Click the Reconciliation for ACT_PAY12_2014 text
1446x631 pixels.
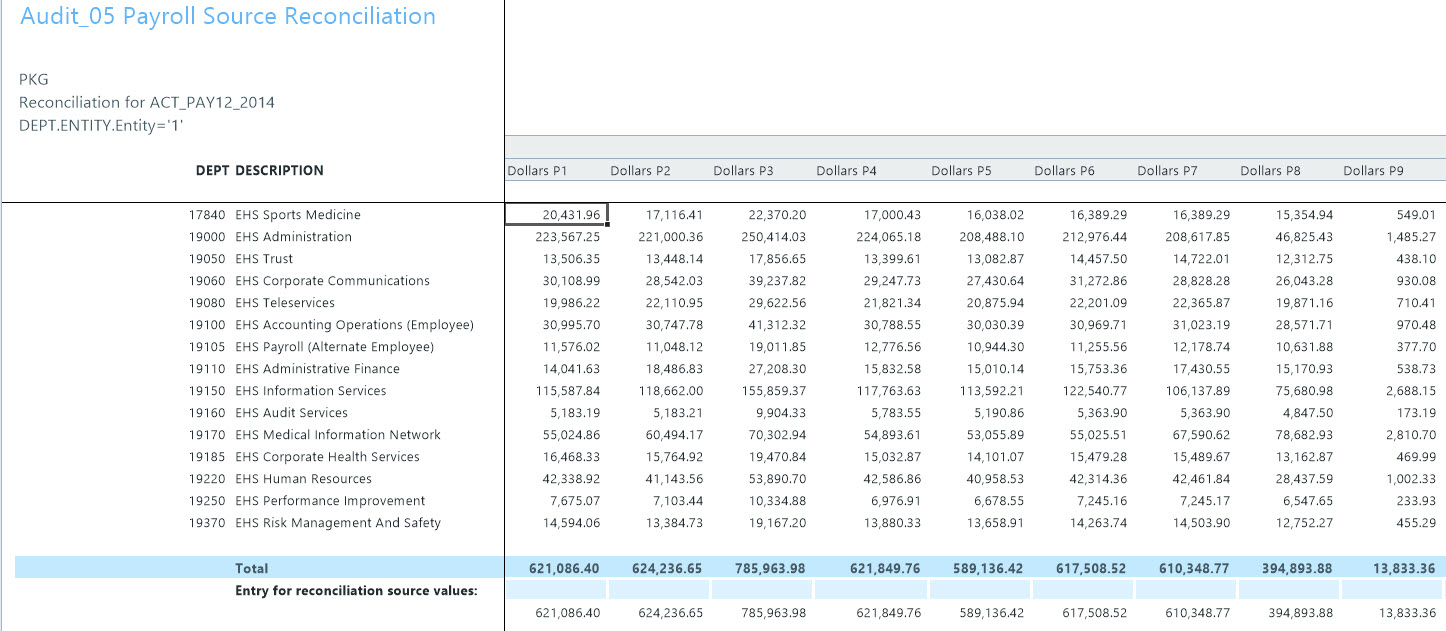click(x=147, y=102)
